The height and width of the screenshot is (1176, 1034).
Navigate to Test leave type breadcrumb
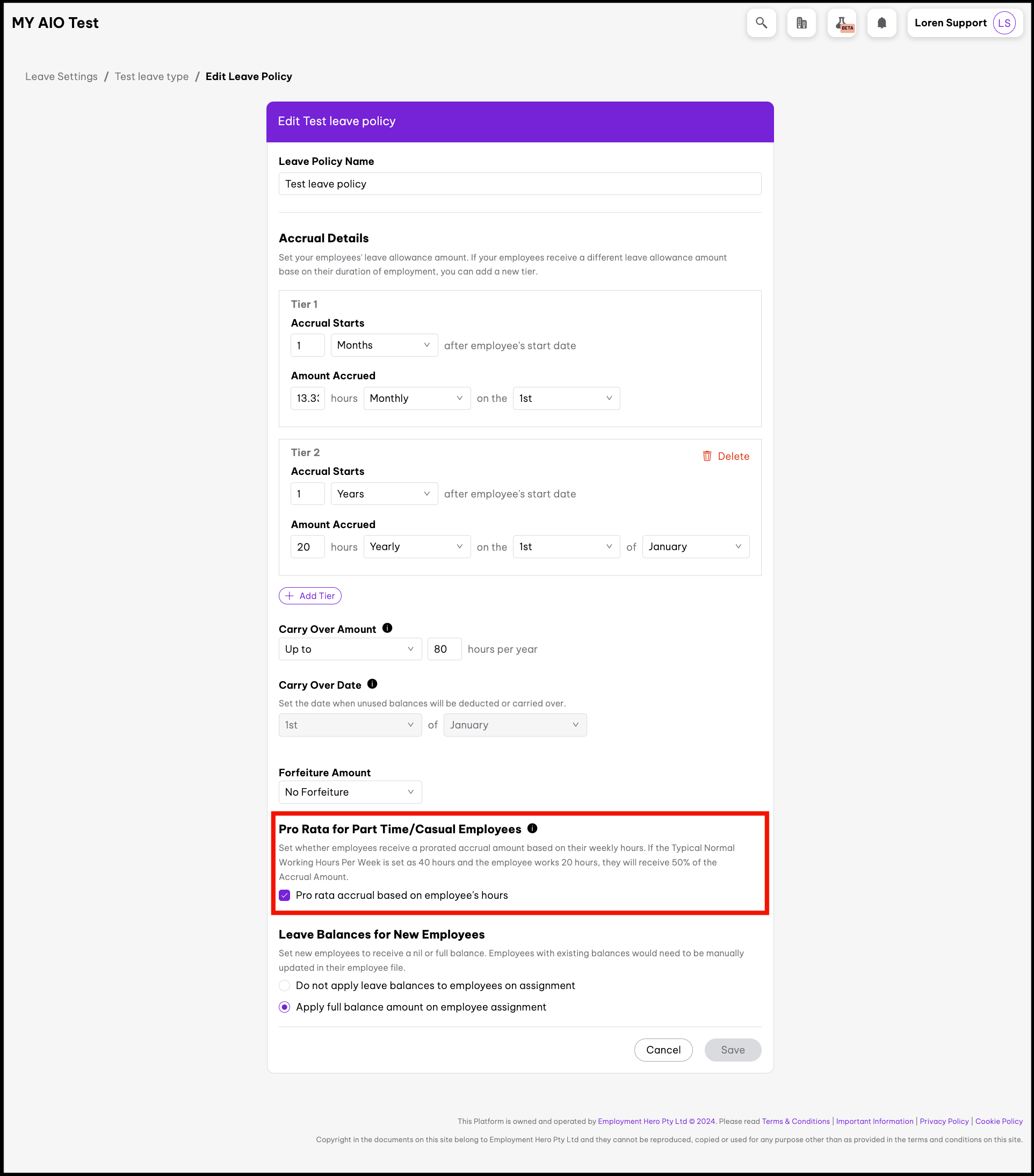click(152, 76)
